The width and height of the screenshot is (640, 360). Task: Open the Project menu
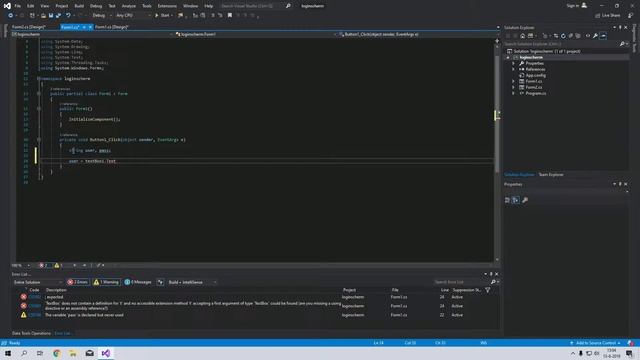pyautogui.click(x=62, y=6)
